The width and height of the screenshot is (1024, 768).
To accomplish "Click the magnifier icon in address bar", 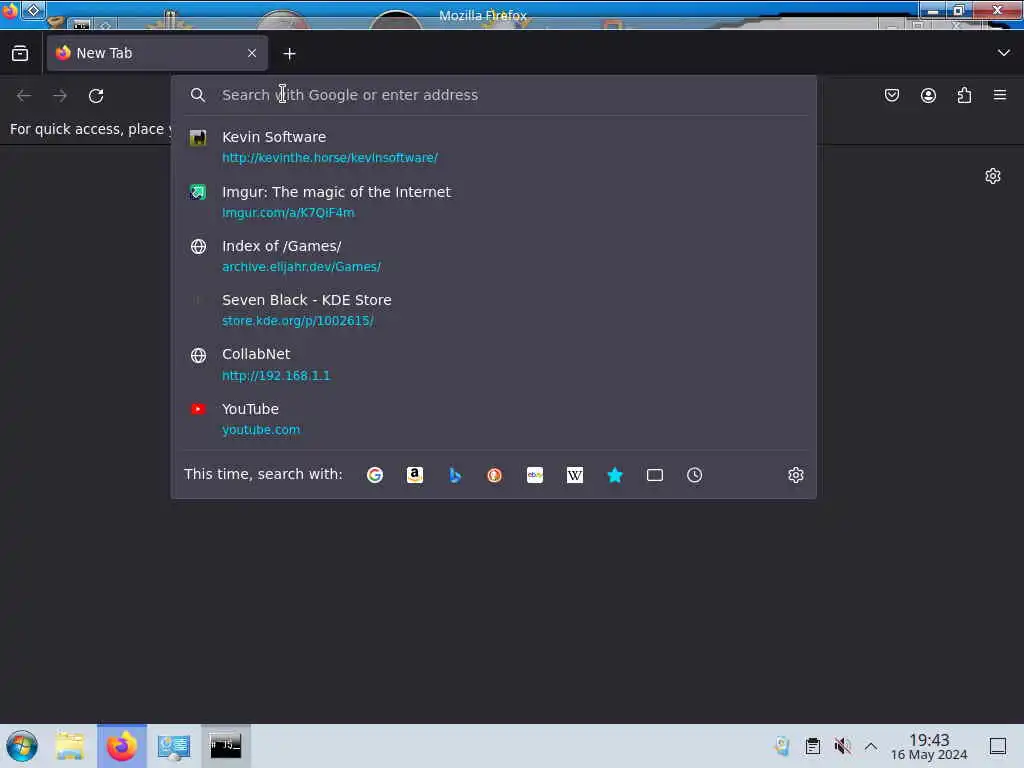I will coord(198,95).
